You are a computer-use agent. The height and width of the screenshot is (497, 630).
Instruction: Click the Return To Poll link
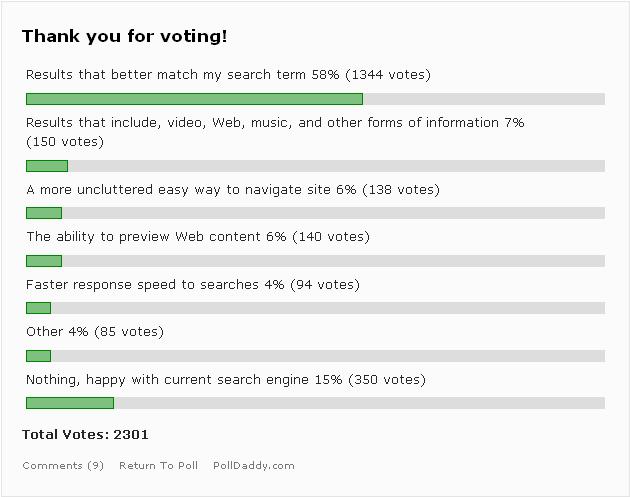[x=158, y=466]
